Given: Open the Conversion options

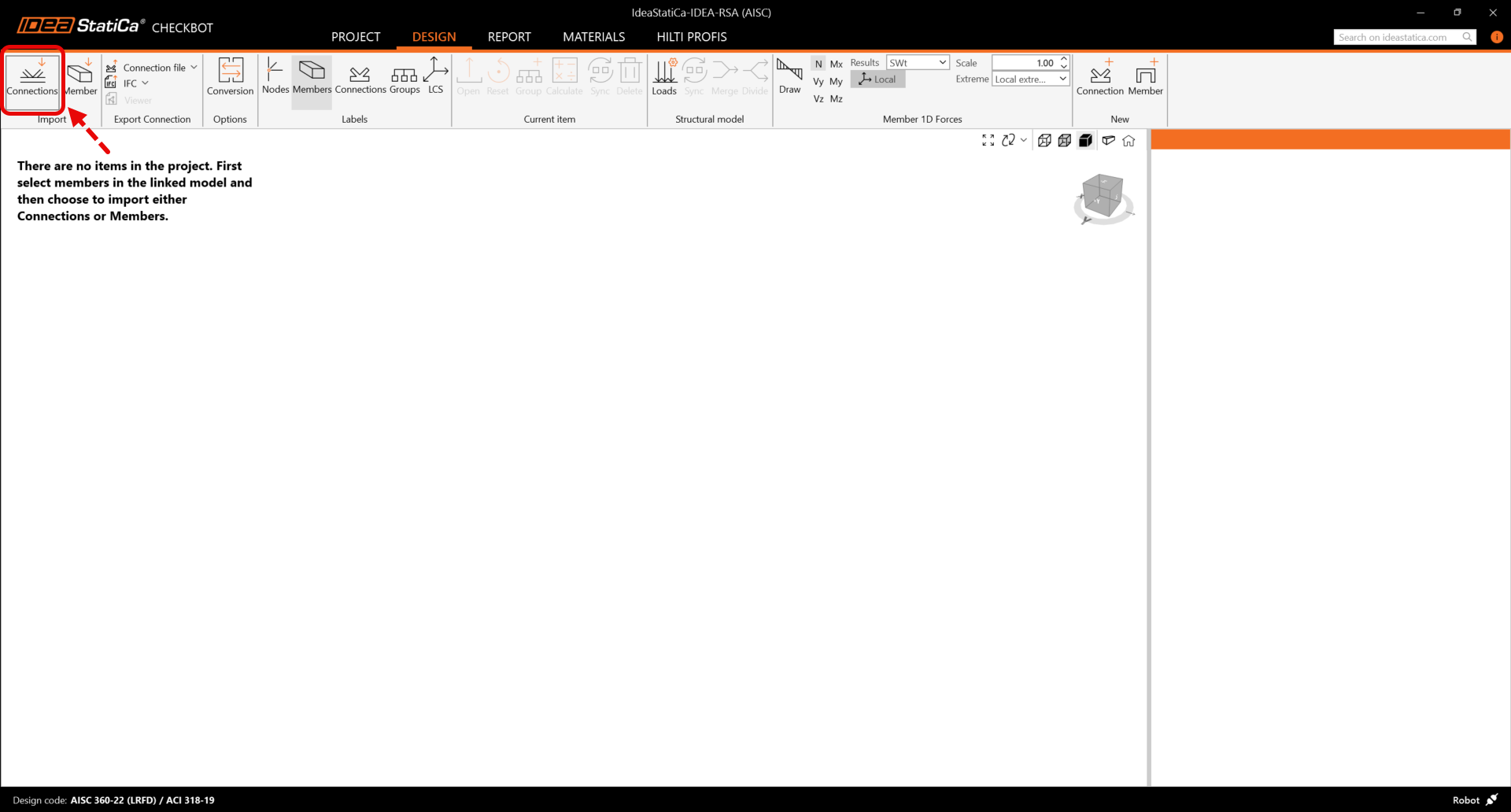Looking at the screenshot, I should pyautogui.click(x=230, y=77).
